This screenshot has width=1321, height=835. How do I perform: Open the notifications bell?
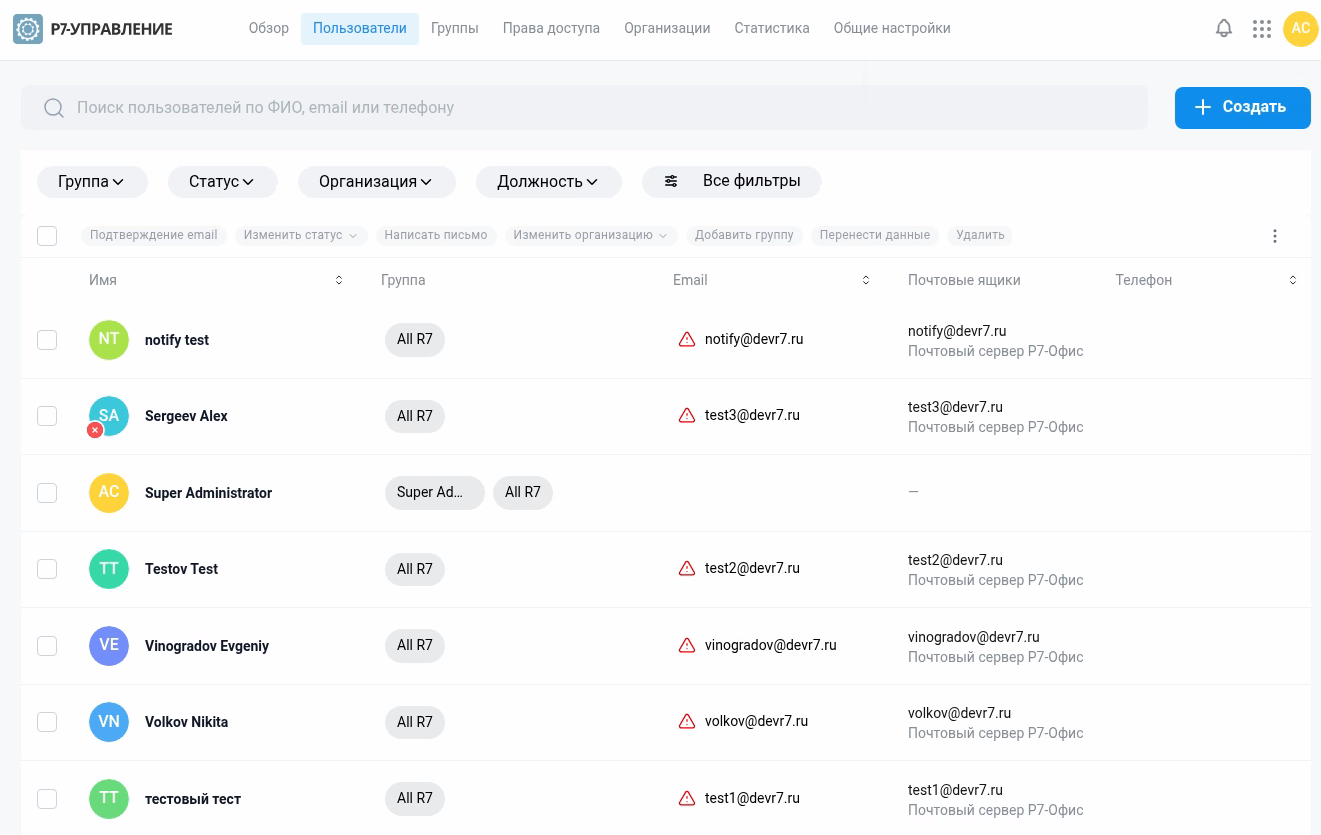pyautogui.click(x=1224, y=28)
